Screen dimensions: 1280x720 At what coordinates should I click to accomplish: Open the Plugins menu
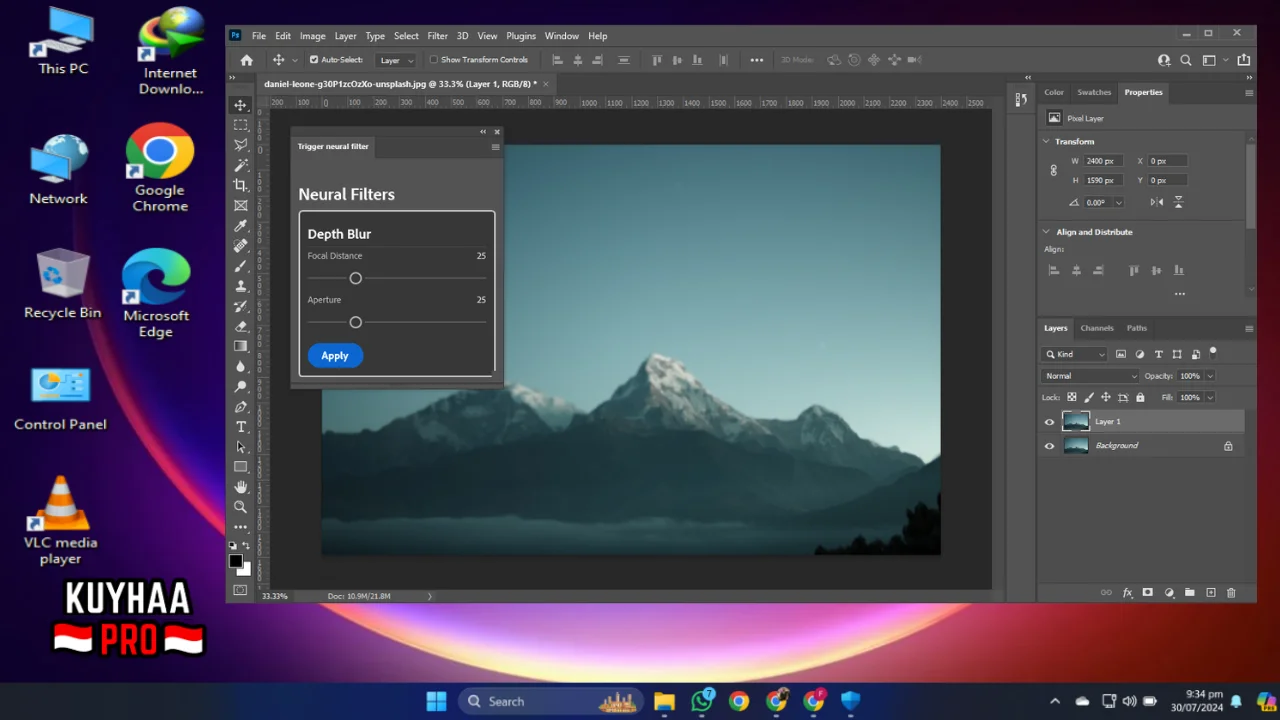[x=521, y=36]
